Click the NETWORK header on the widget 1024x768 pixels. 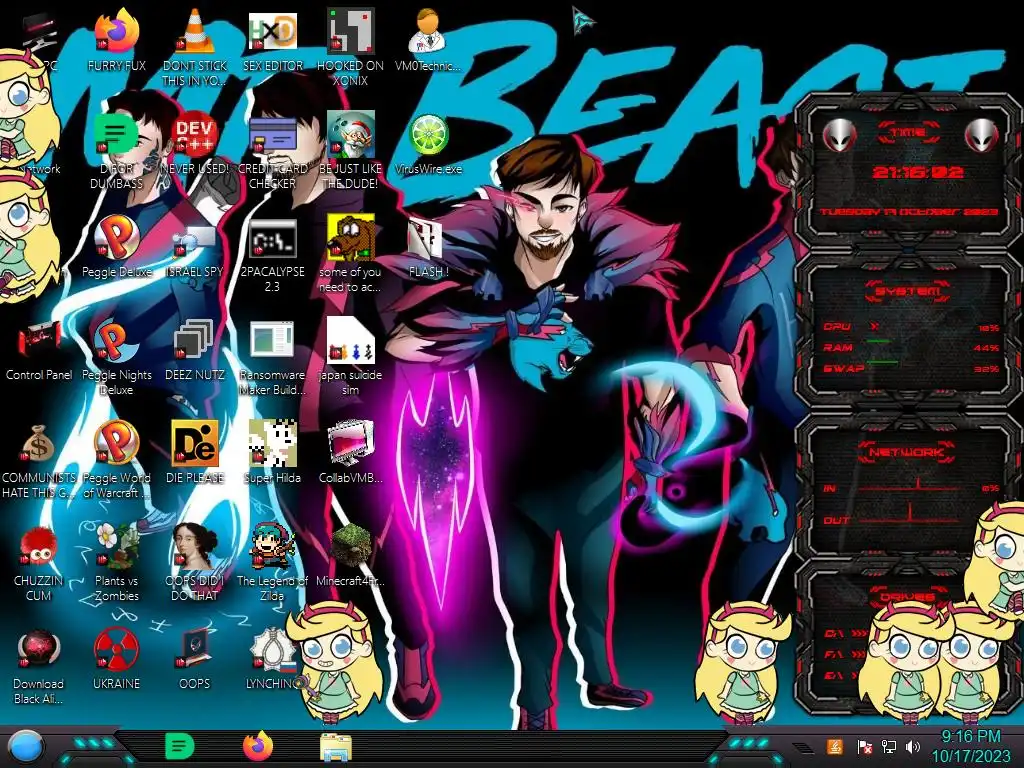[908, 452]
